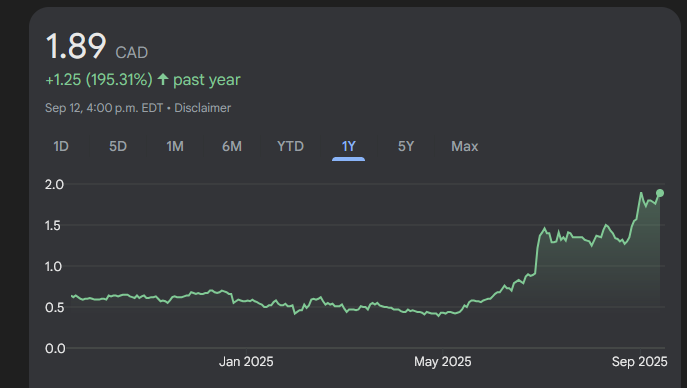687x388 pixels.
Task: Click the 1.89 price value
Action: 76,46
